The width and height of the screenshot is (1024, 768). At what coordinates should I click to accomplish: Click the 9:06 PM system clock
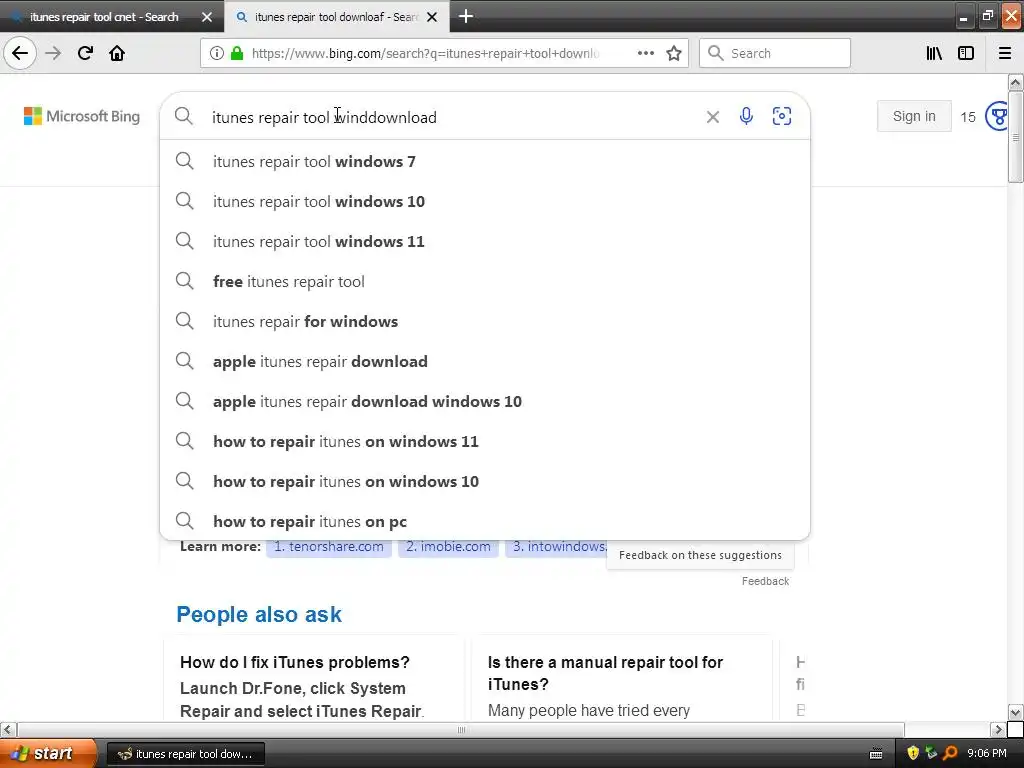987,754
